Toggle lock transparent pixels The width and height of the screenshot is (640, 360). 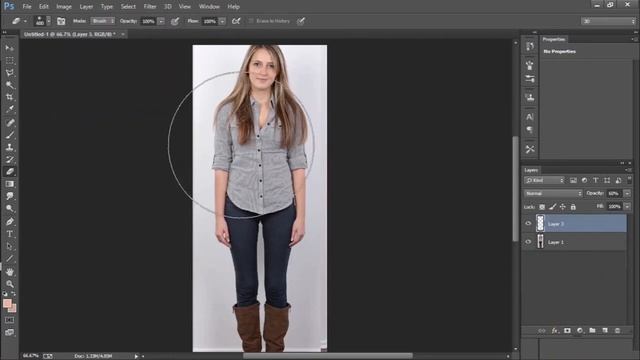tap(542, 207)
